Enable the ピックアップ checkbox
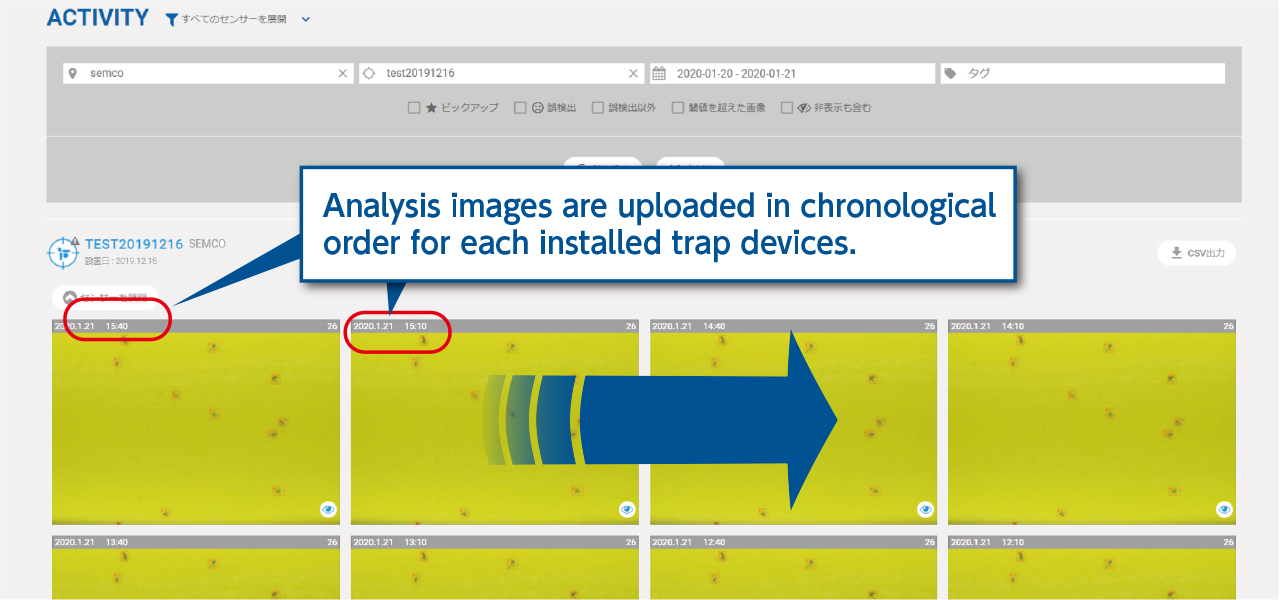This screenshot has height=600, width=1280. pyautogui.click(x=414, y=108)
